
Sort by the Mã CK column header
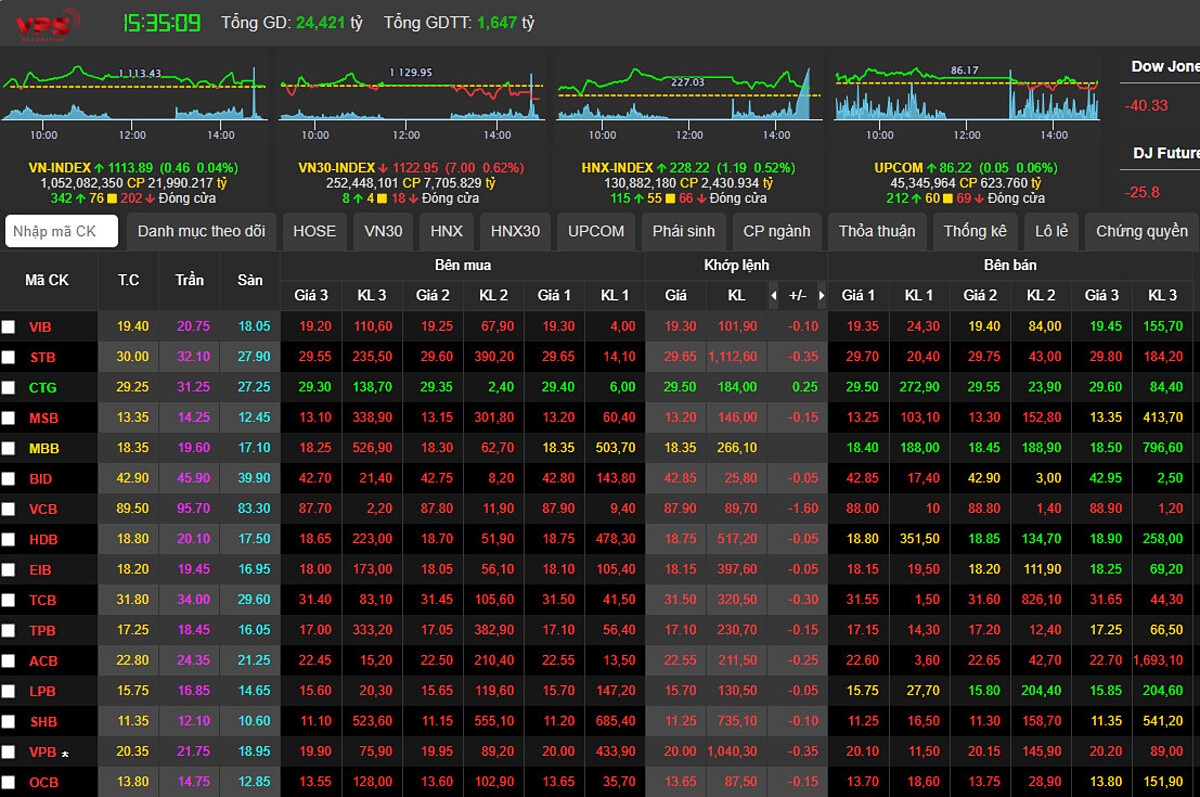pyautogui.click(x=47, y=280)
